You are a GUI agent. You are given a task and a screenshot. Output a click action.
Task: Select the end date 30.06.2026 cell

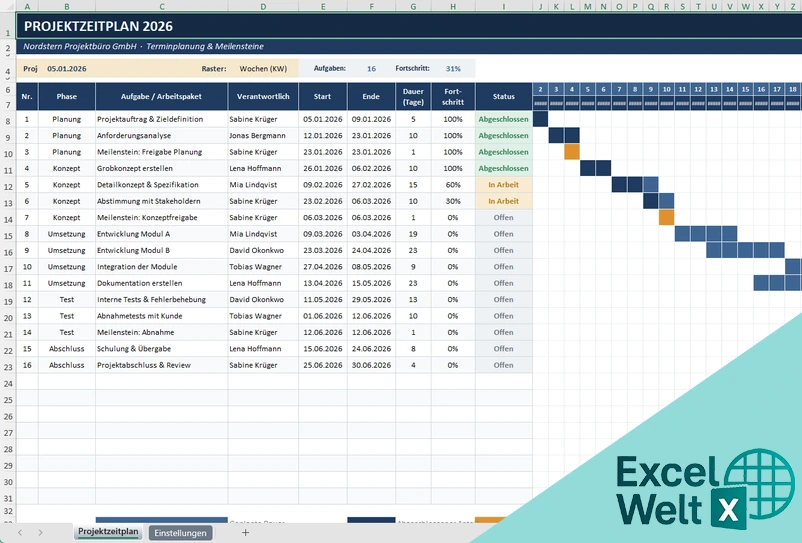[x=371, y=365]
